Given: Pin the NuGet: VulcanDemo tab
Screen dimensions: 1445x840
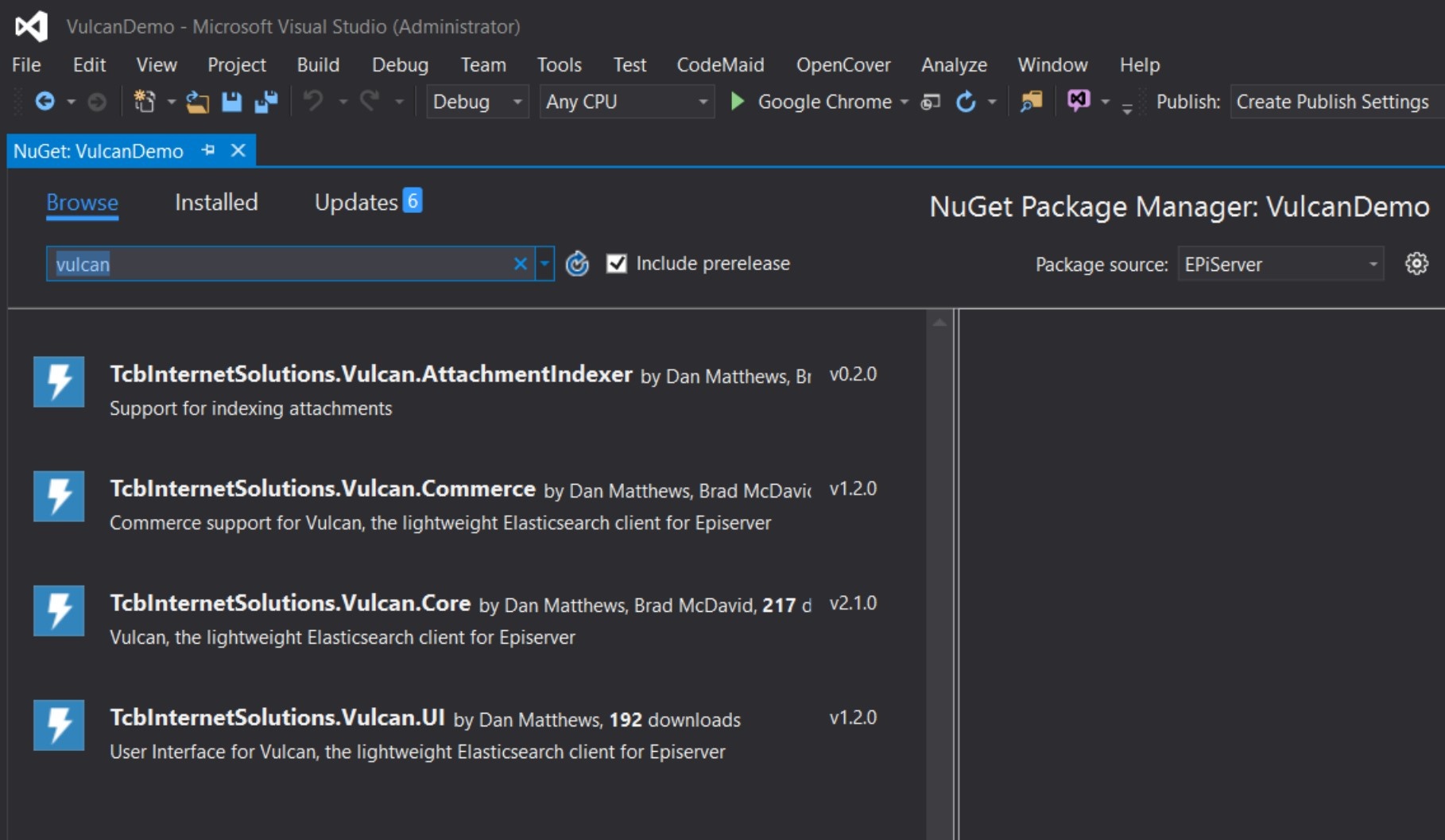Looking at the screenshot, I should [x=208, y=150].
